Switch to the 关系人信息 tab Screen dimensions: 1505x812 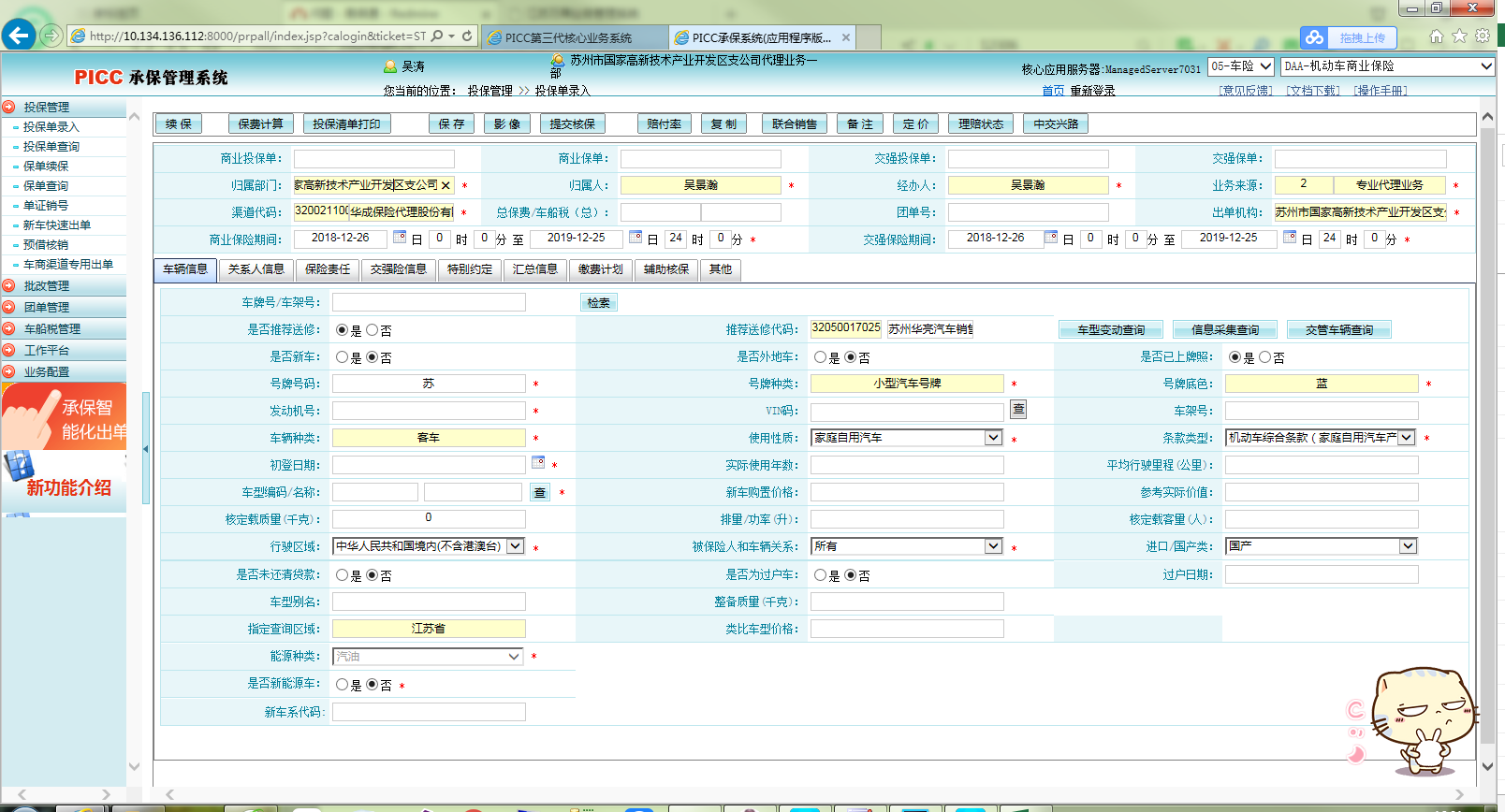(x=256, y=269)
